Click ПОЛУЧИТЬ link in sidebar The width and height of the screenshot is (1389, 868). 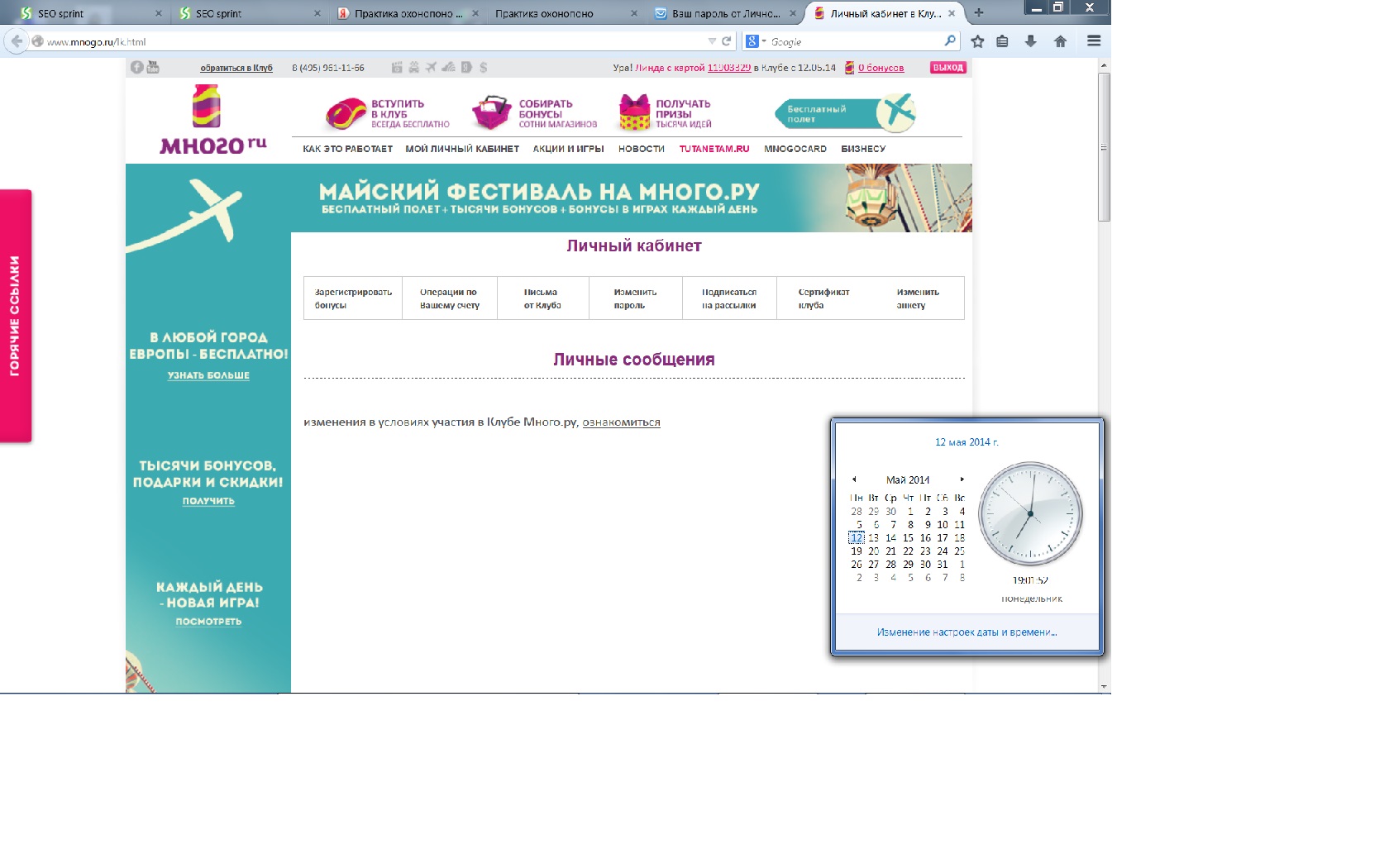pyautogui.click(x=208, y=501)
